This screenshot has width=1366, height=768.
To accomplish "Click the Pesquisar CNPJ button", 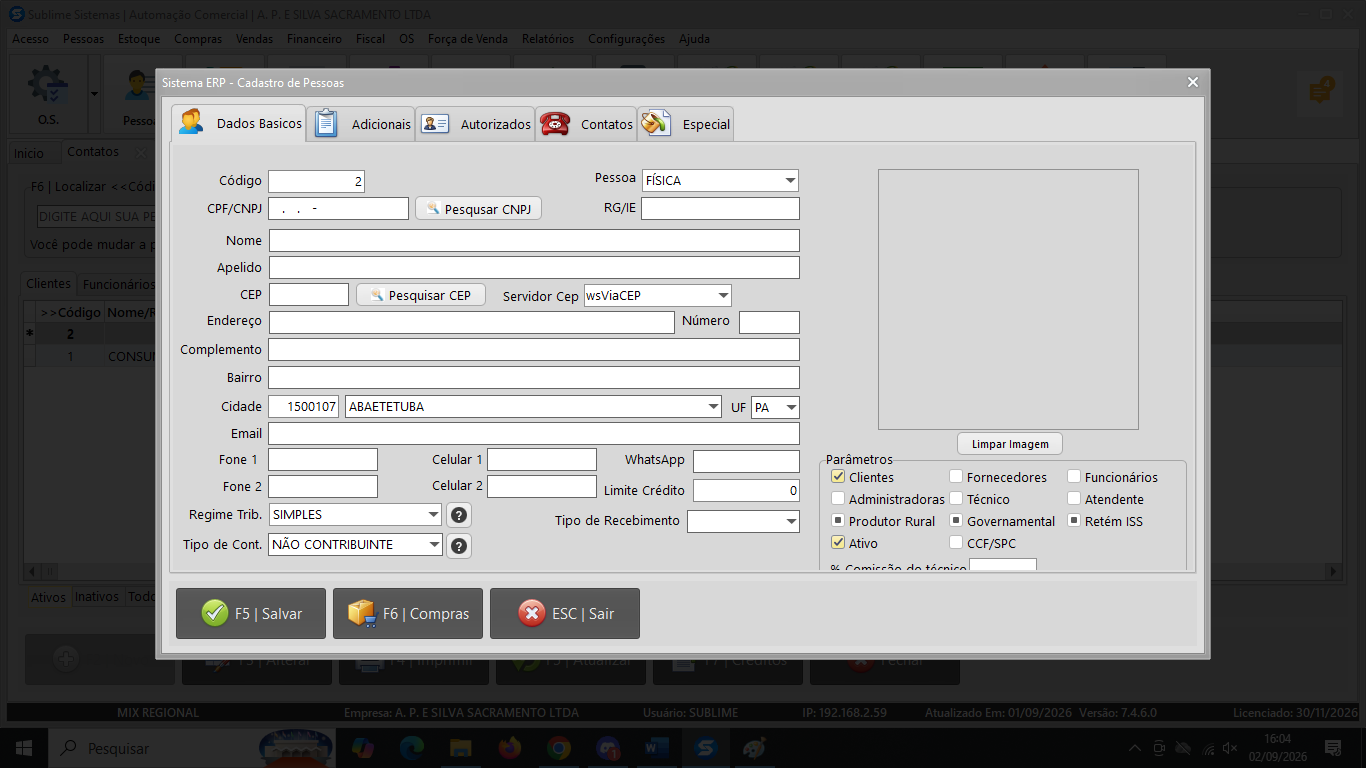I will pyautogui.click(x=479, y=209).
